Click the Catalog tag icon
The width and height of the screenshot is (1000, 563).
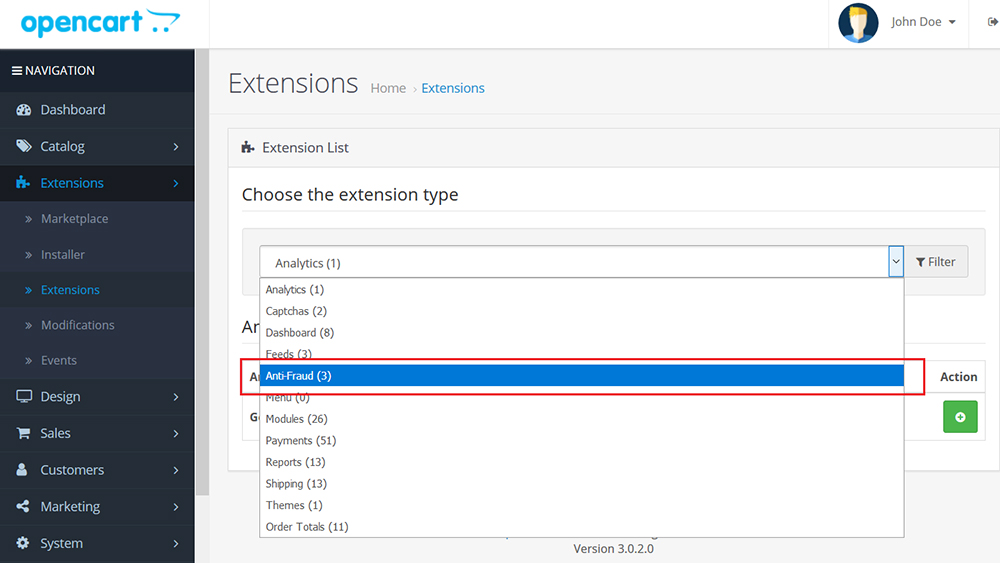[x=24, y=146]
